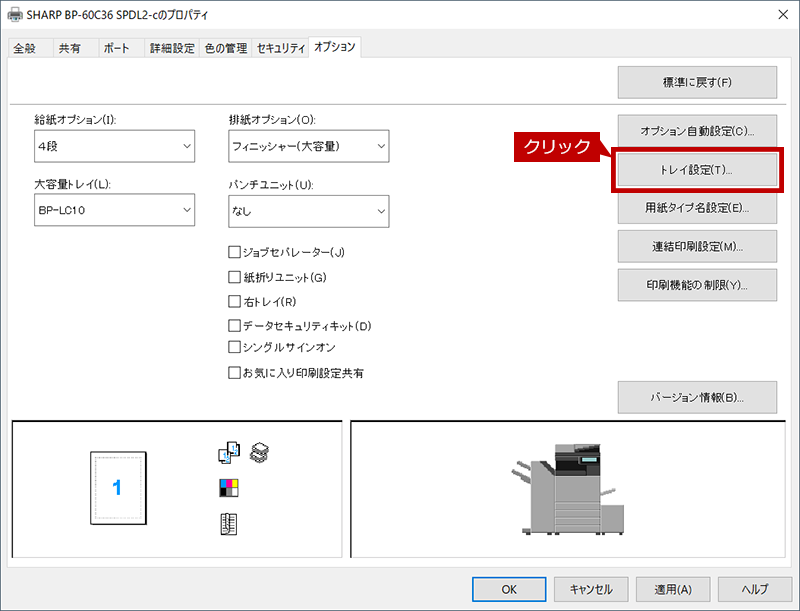Switch to the 詳細設定 tab
The height and width of the screenshot is (611, 800).
coord(172,48)
